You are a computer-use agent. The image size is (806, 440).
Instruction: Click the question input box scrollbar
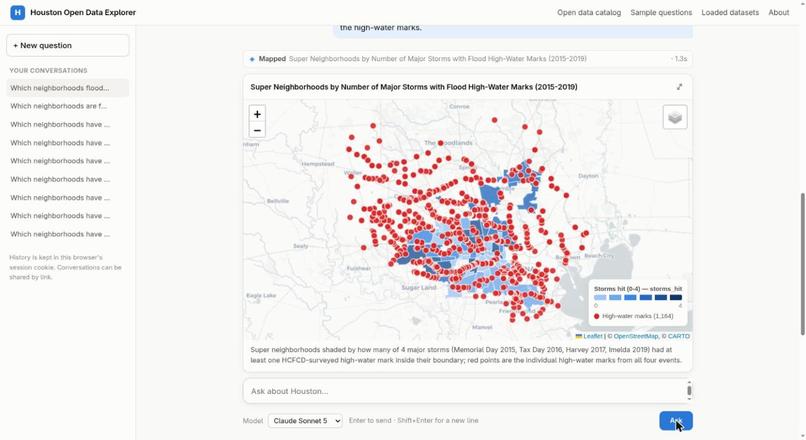pyautogui.click(x=689, y=391)
